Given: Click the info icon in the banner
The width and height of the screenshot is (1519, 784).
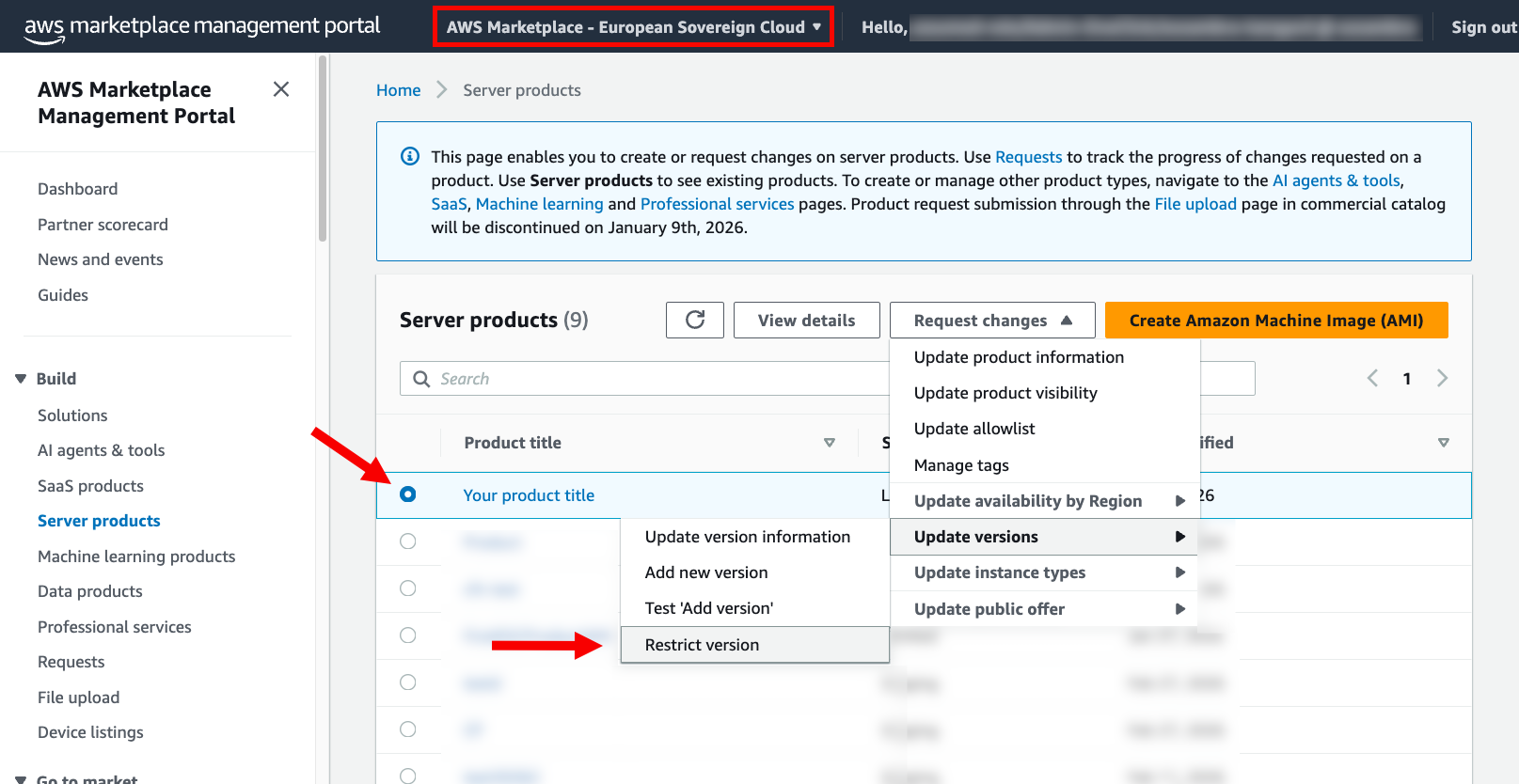Looking at the screenshot, I should (410, 156).
